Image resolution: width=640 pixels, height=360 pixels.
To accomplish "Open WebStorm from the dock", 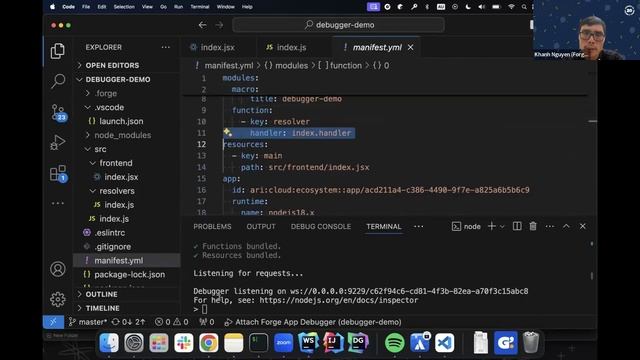I will coord(309,342).
